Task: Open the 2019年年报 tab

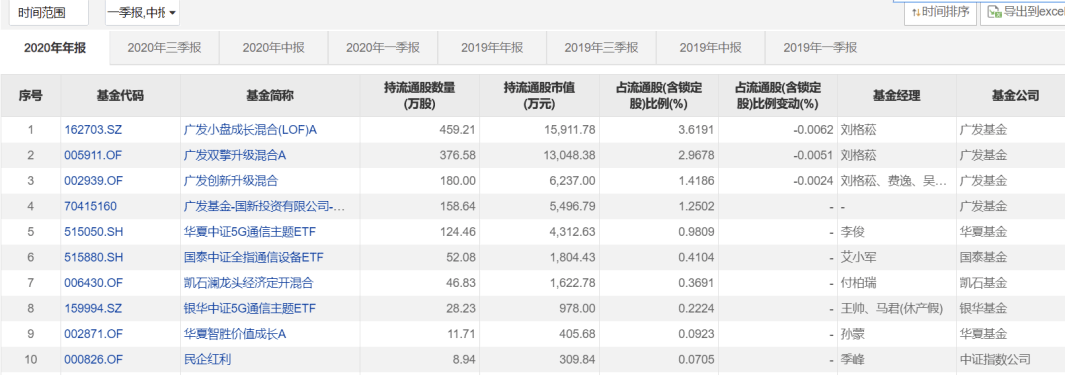Action: (x=492, y=48)
